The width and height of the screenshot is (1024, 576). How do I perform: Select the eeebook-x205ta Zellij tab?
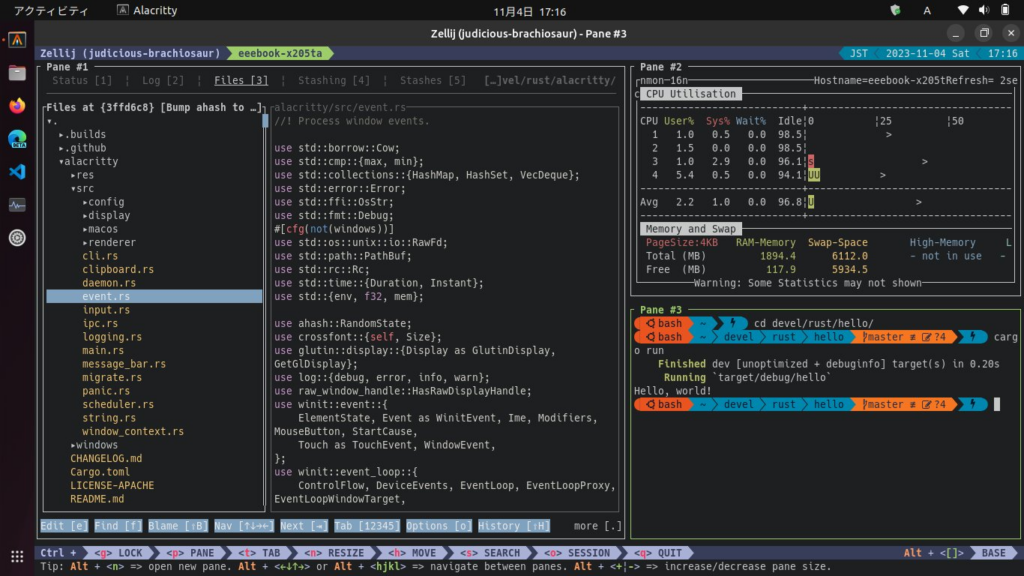pyautogui.click(x=280, y=54)
